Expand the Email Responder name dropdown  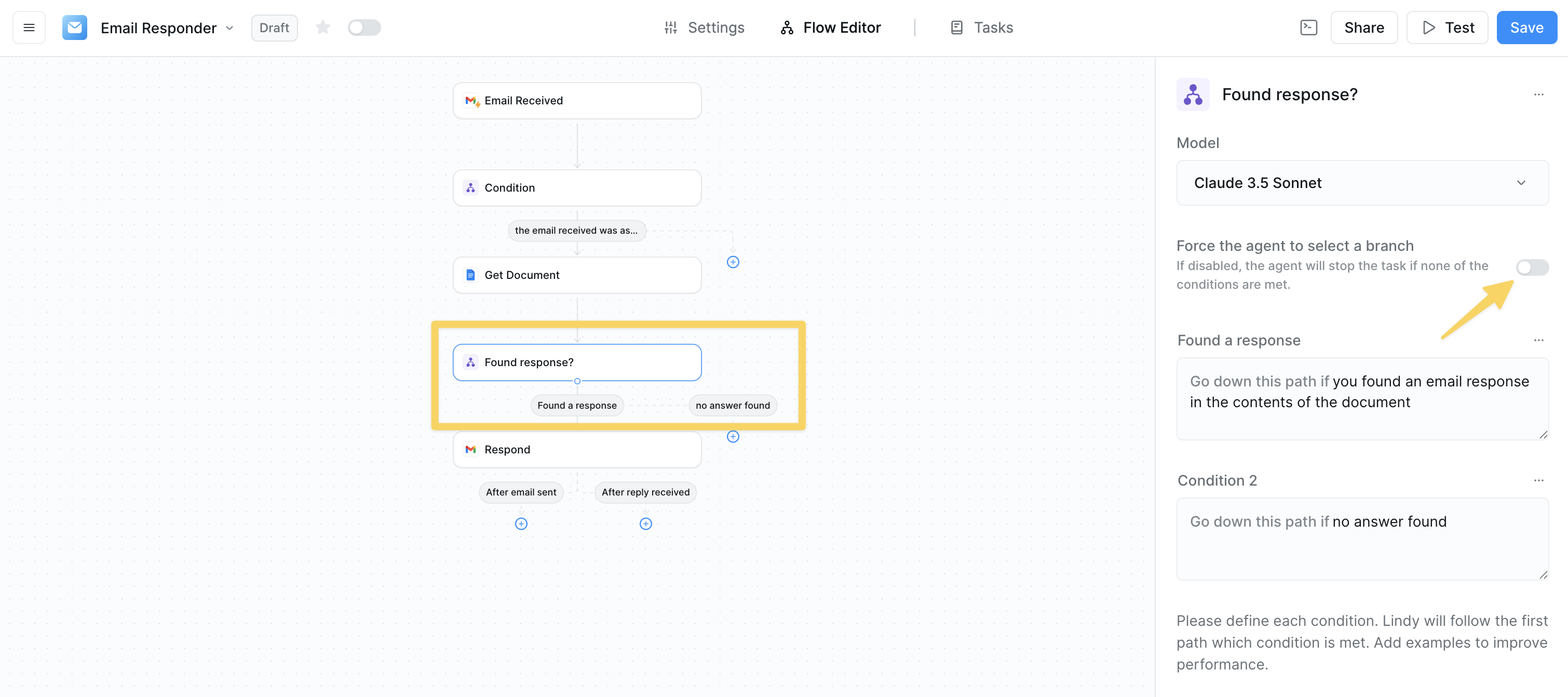[x=229, y=28]
